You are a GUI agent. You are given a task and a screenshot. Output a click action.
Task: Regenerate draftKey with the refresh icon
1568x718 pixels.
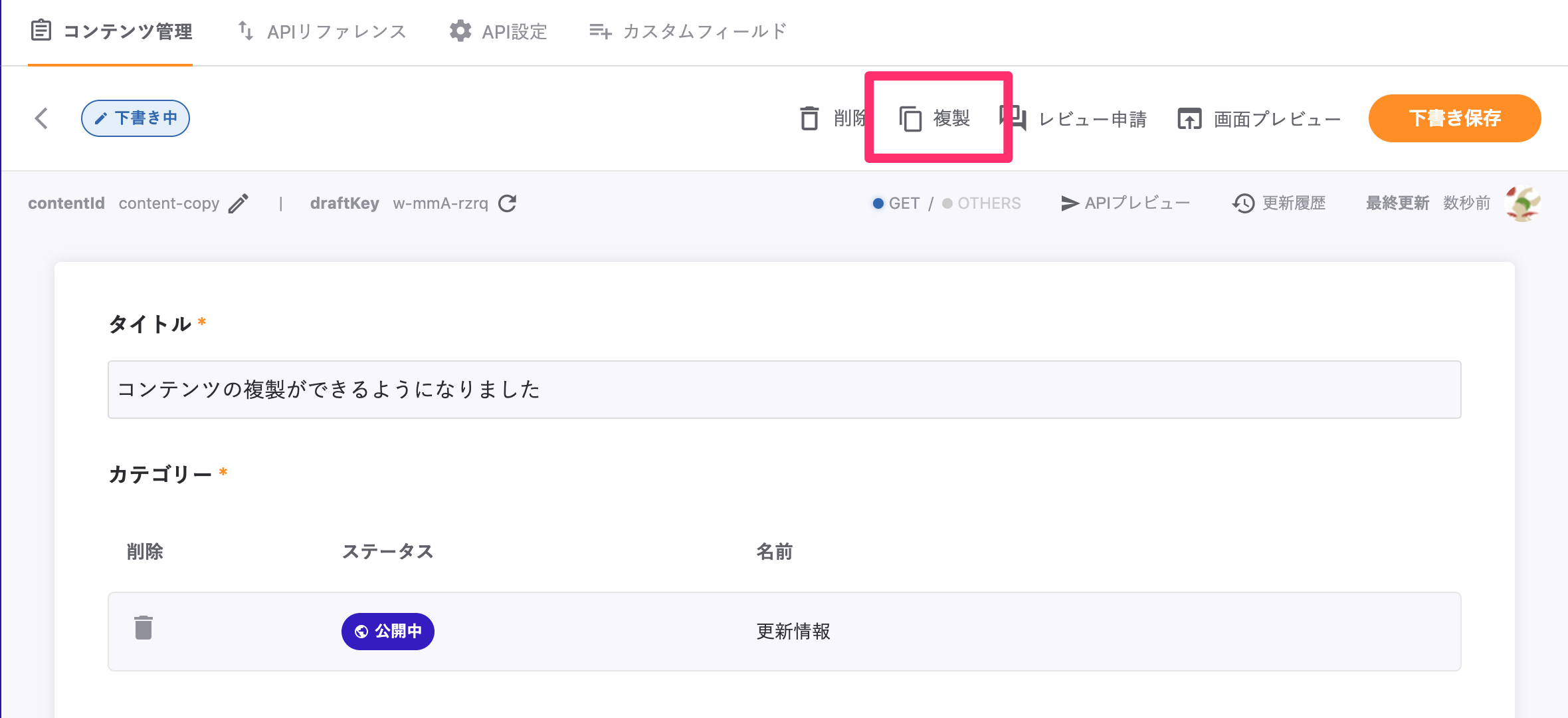click(508, 203)
